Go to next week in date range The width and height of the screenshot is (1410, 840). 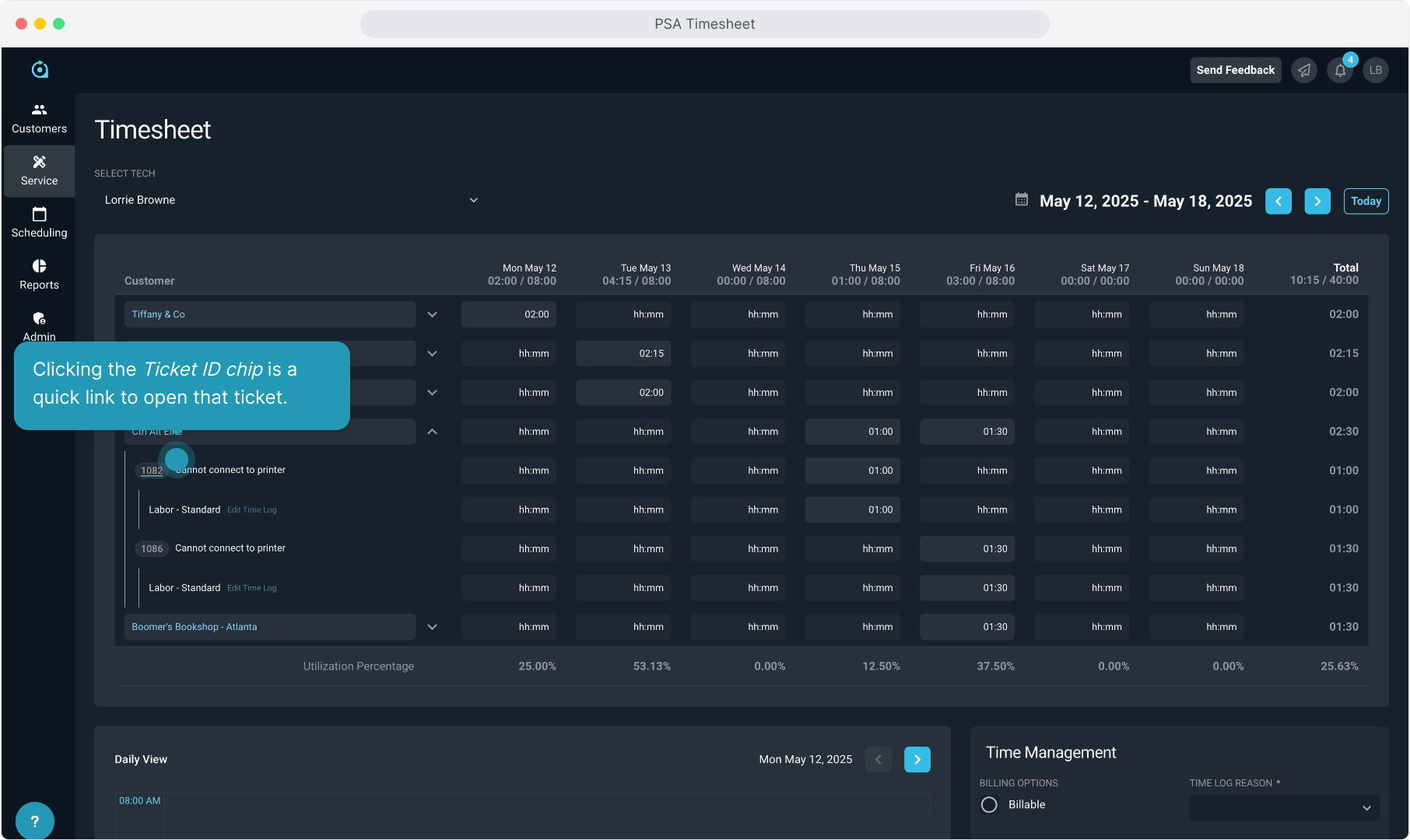(x=1317, y=201)
